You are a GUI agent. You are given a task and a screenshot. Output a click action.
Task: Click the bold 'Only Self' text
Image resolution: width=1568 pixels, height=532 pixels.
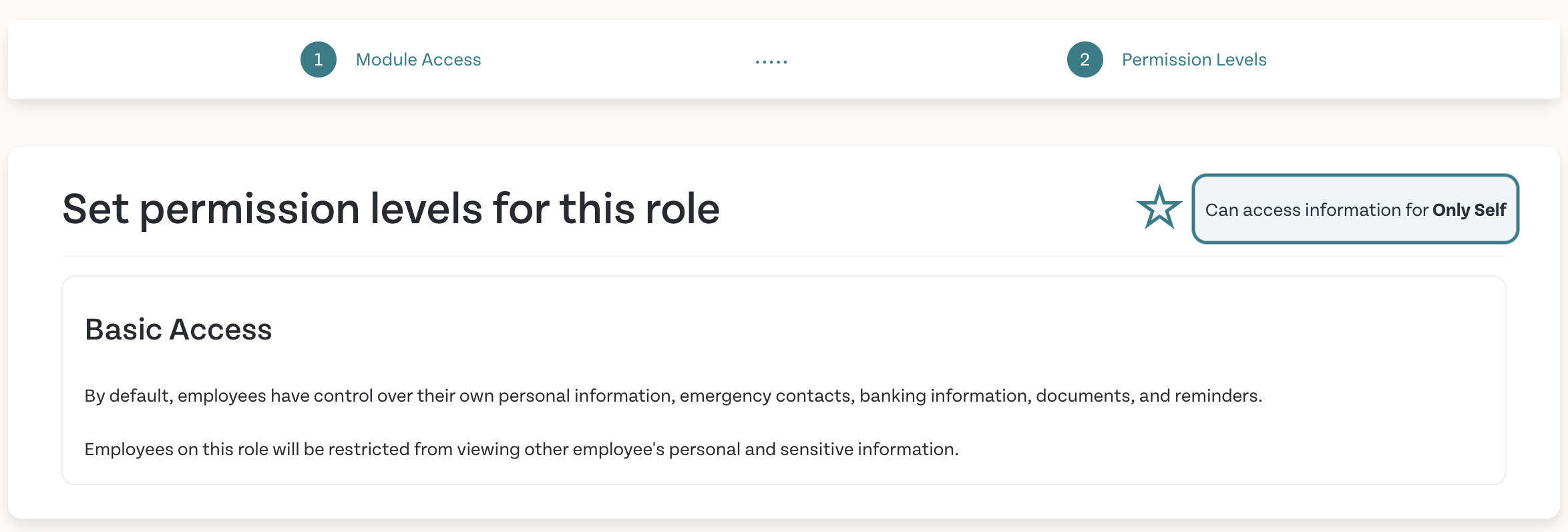pyautogui.click(x=1469, y=210)
